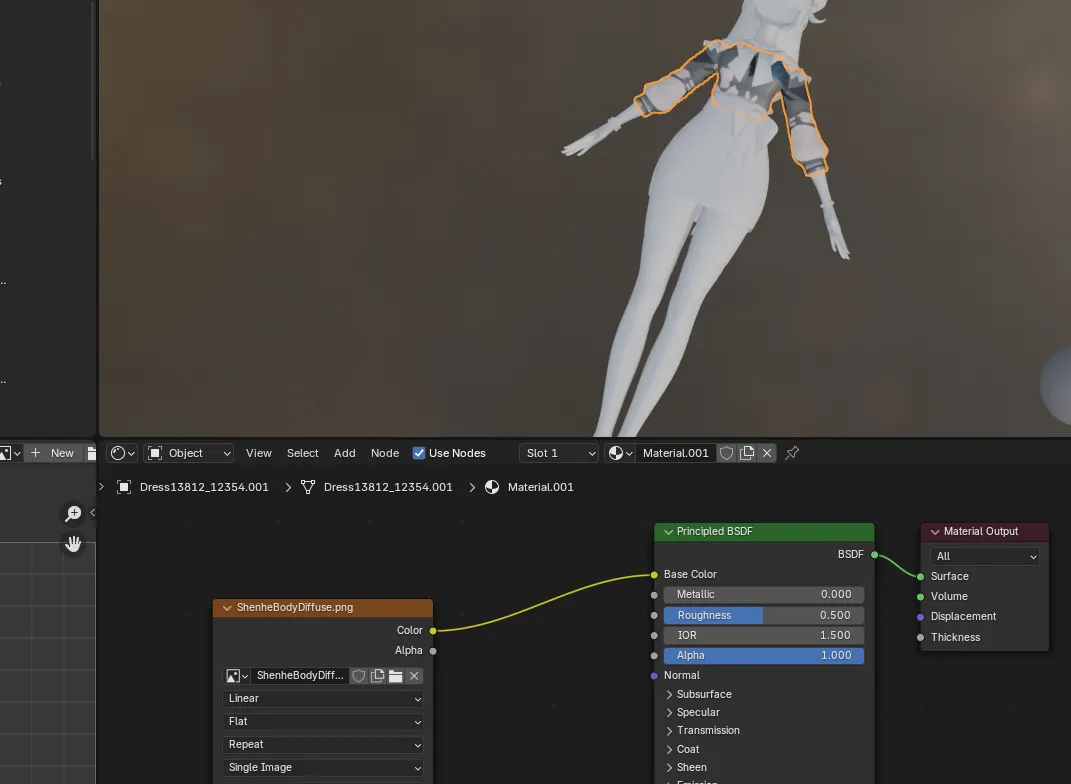
Task: Open the Flat projection dropdown
Action: pos(322,721)
